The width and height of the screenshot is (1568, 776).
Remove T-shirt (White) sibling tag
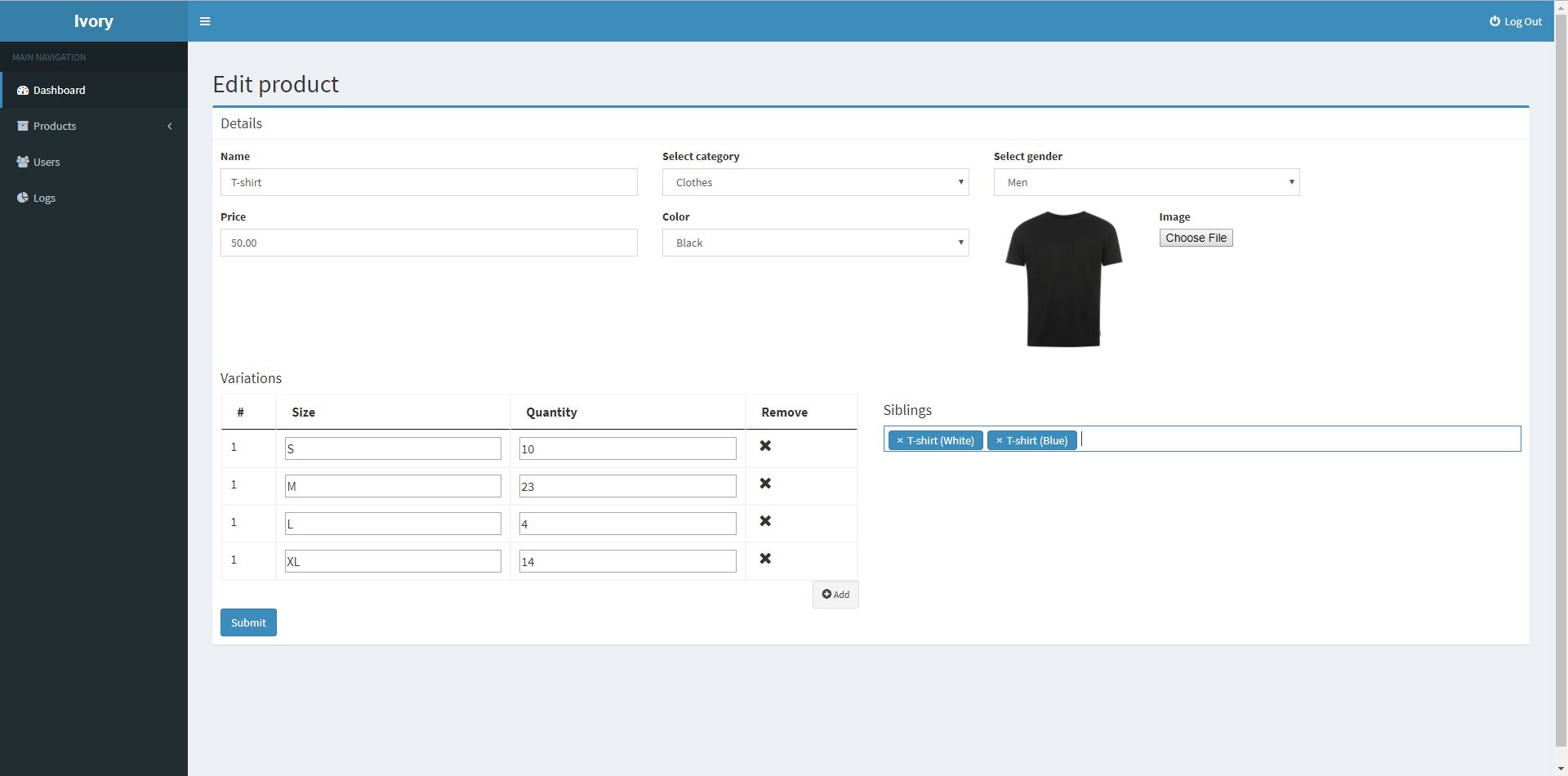(x=900, y=441)
